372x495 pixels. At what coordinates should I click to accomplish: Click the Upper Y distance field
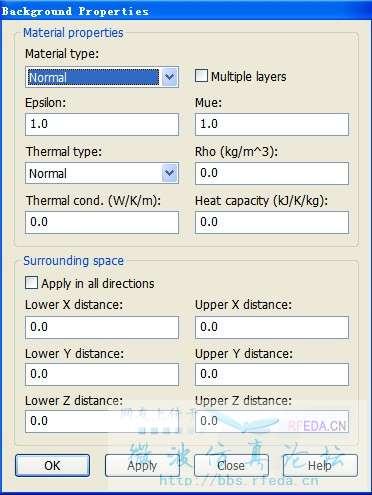tap(272, 375)
